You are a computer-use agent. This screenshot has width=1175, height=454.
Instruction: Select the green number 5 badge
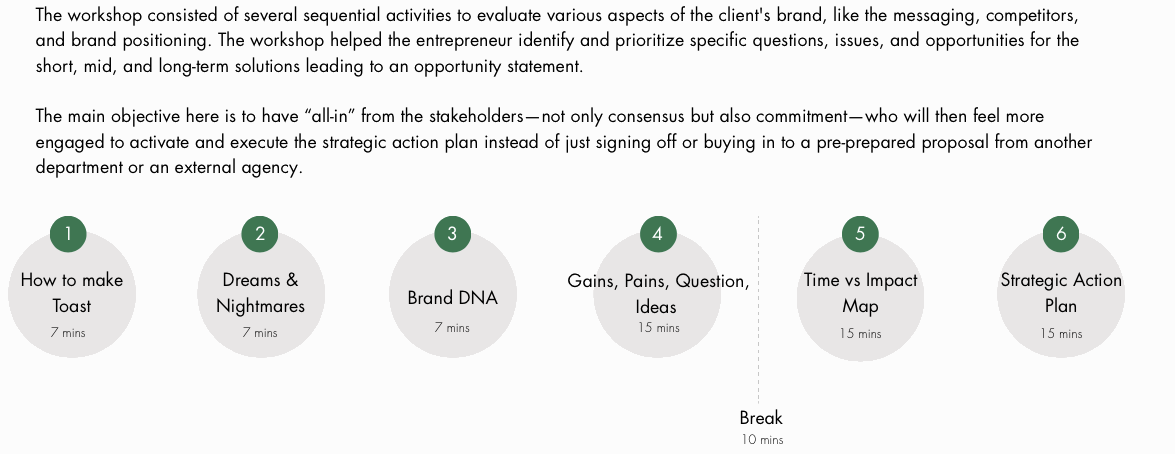click(x=860, y=234)
